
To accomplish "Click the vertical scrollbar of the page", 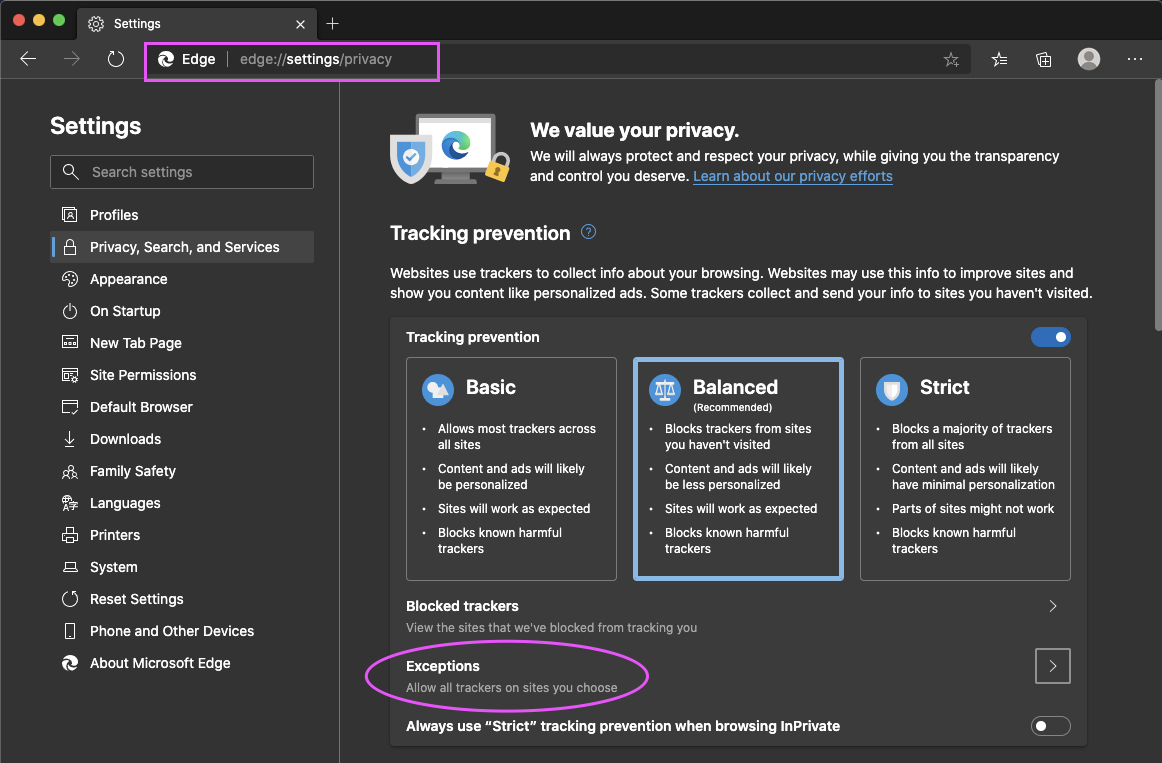I will (x=1158, y=204).
